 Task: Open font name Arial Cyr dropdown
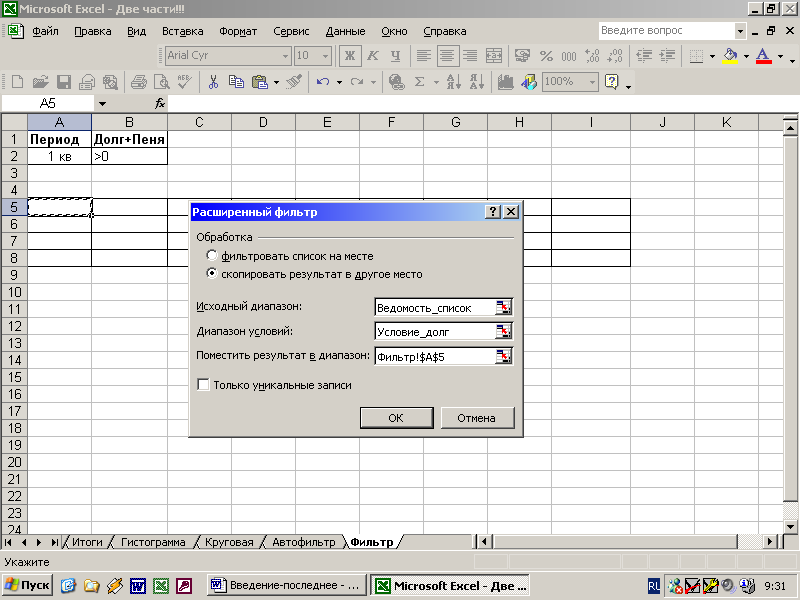pos(286,56)
